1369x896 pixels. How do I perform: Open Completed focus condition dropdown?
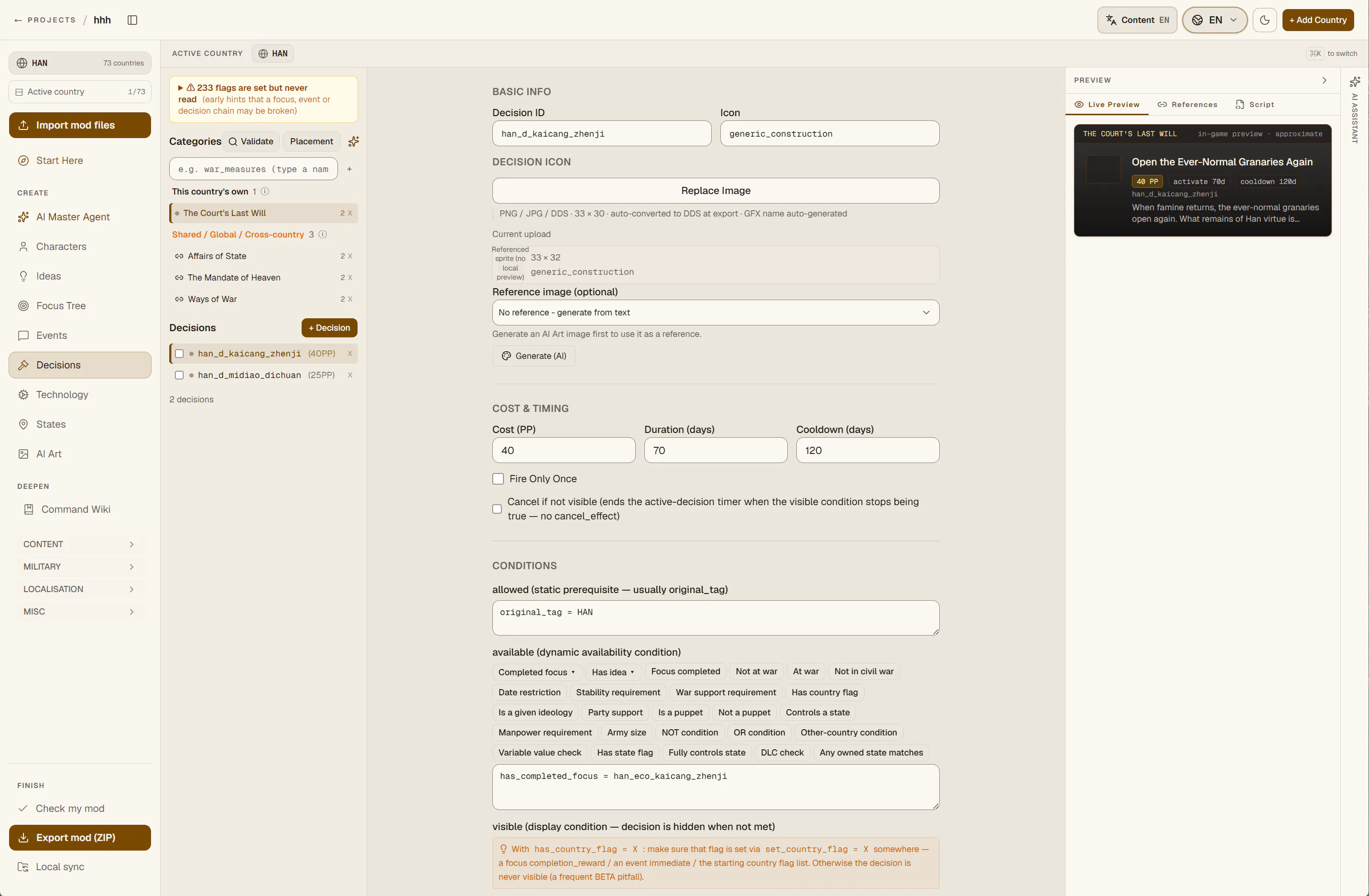(x=537, y=672)
